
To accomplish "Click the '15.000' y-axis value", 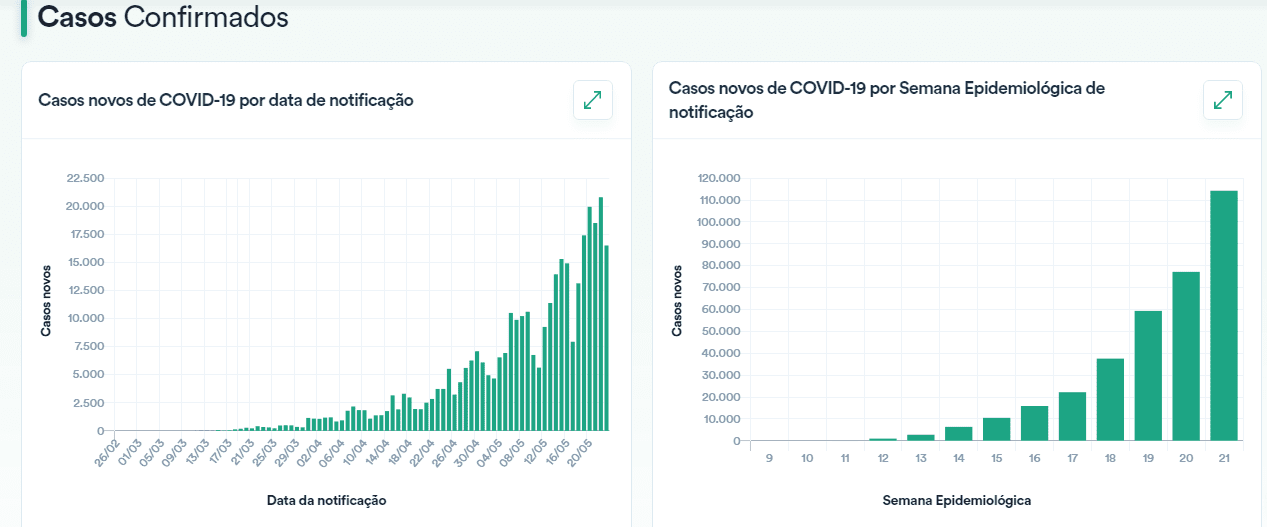I will tap(85, 262).
